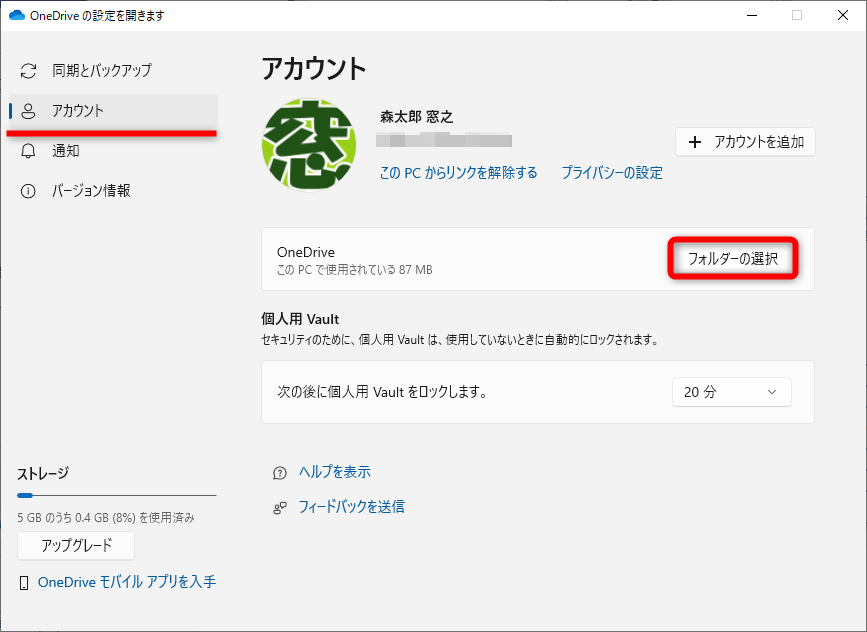Click the notification bell icon in the sidebar

(x=27, y=151)
